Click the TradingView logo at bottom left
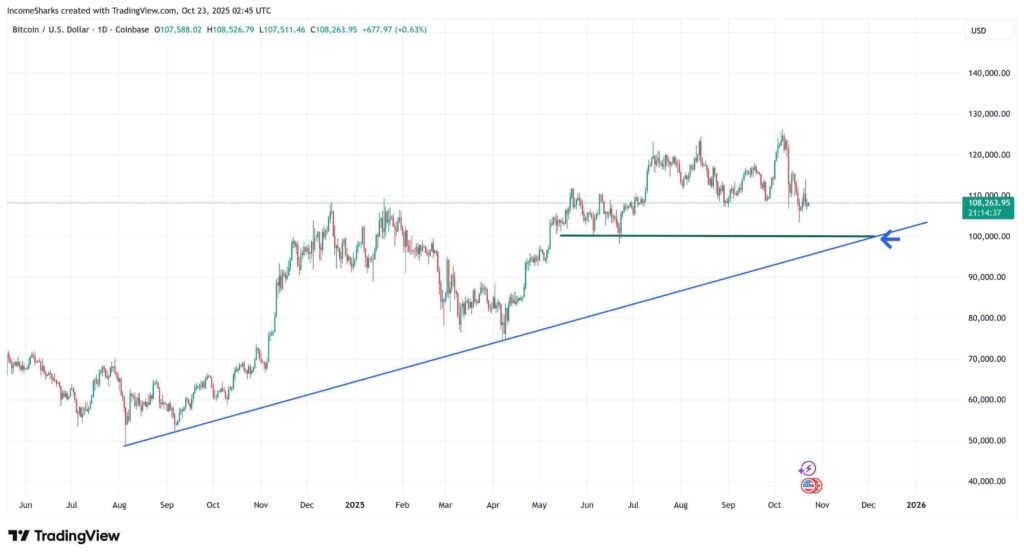 tap(64, 536)
